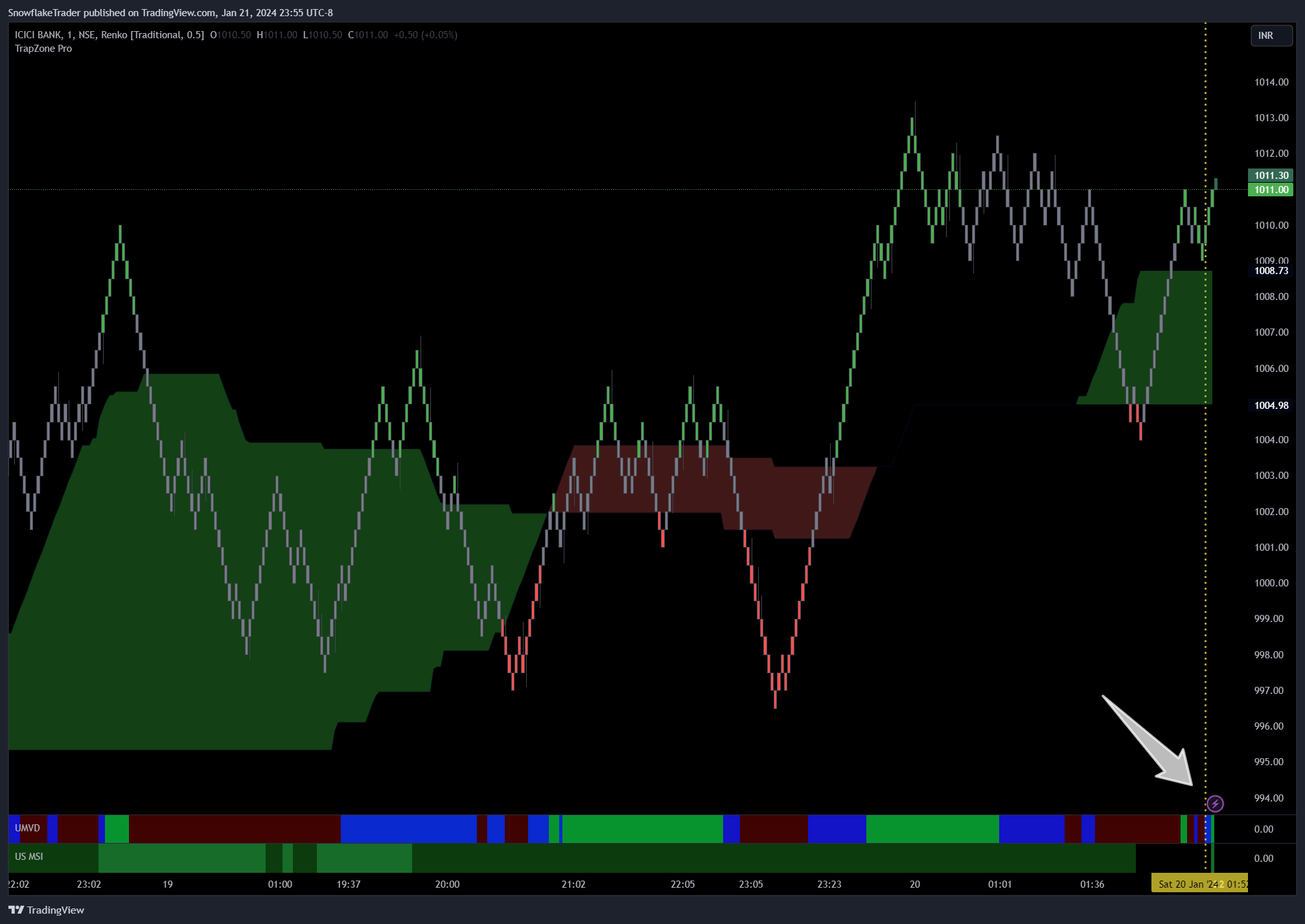Image resolution: width=1305 pixels, height=924 pixels.
Task: Click the 997.00 price scale value
Action: (1269, 690)
